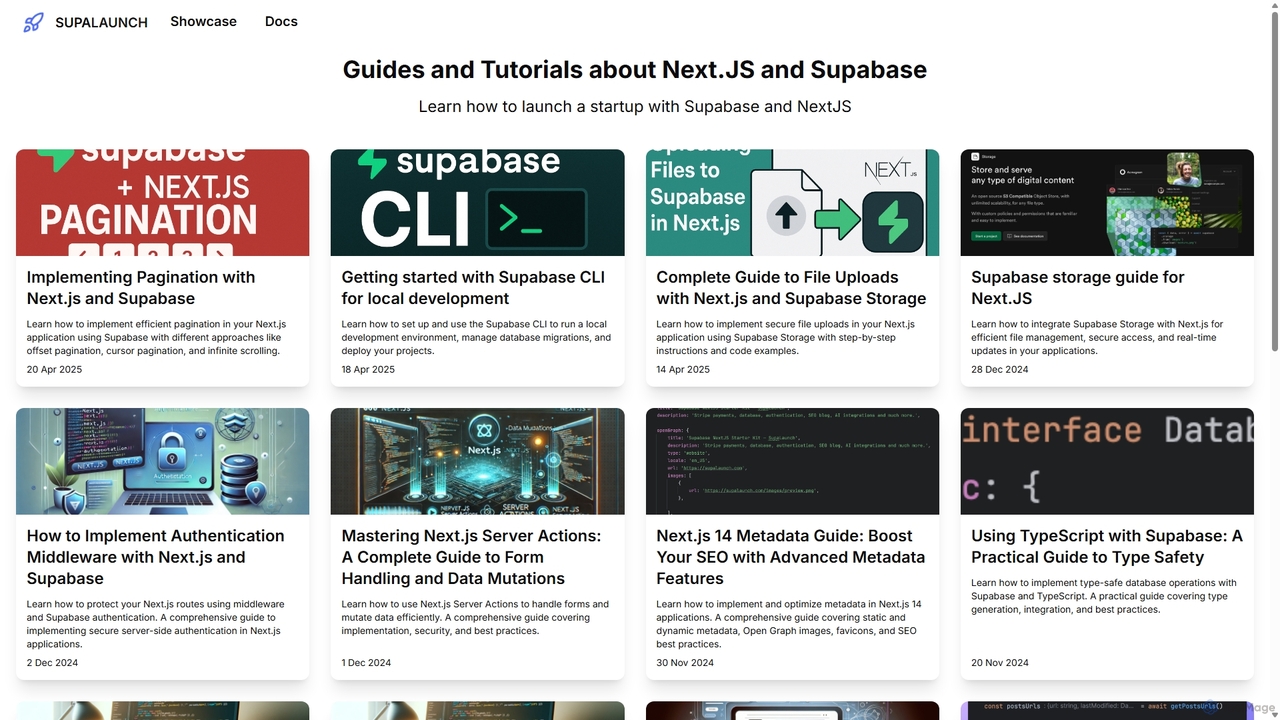Open the Server Actions article thumbnail
This screenshot has height=720, width=1280.
478,461
